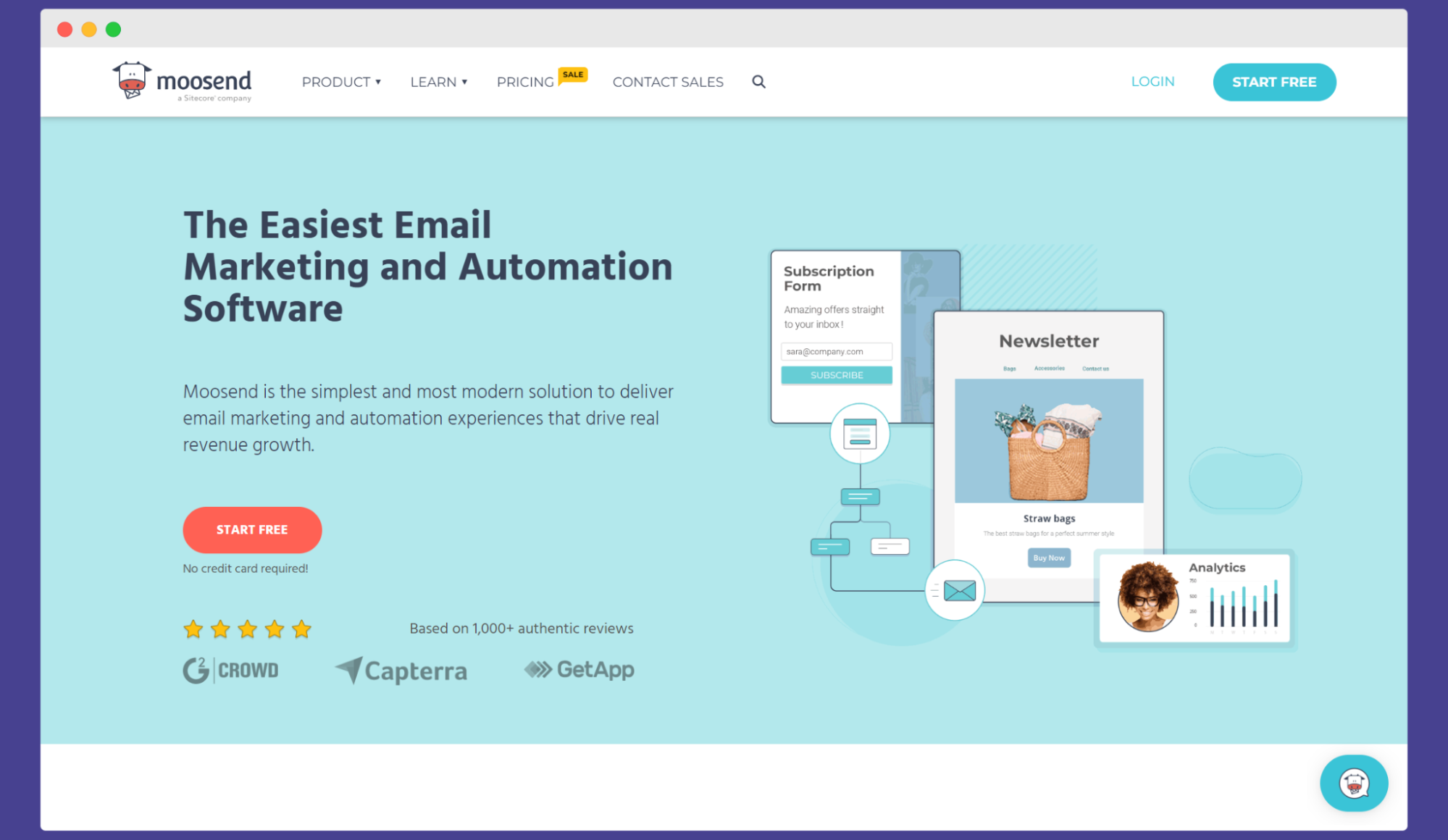Screen dimensions: 1448x840
Task: Click the email input field in subscription form
Action: point(837,352)
